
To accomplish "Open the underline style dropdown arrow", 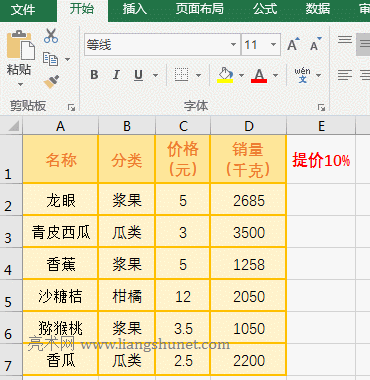I will coord(155,75).
